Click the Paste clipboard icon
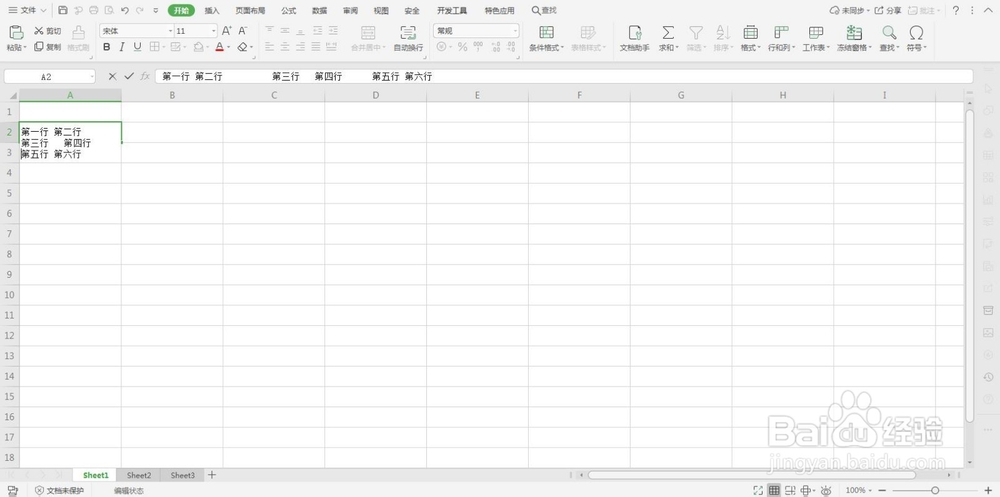Screen dimensions: 1000x497 tap(16, 33)
